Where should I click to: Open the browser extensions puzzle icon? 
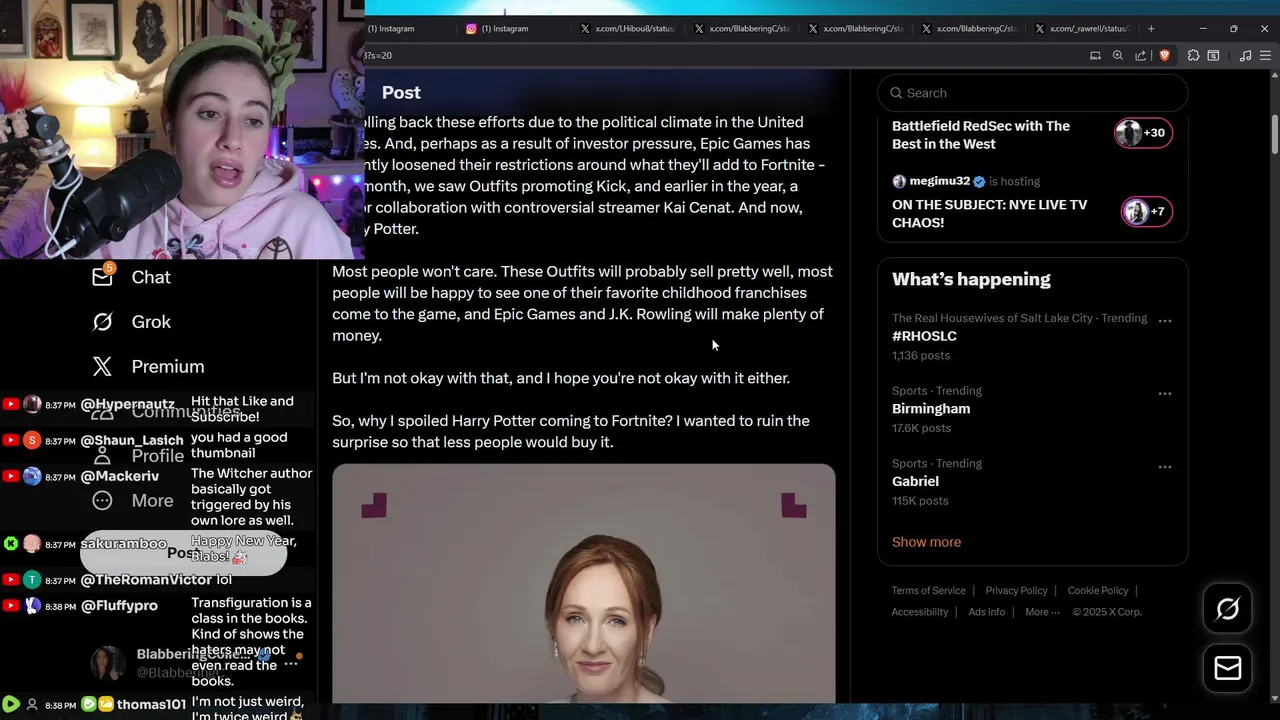coord(1193,56)
